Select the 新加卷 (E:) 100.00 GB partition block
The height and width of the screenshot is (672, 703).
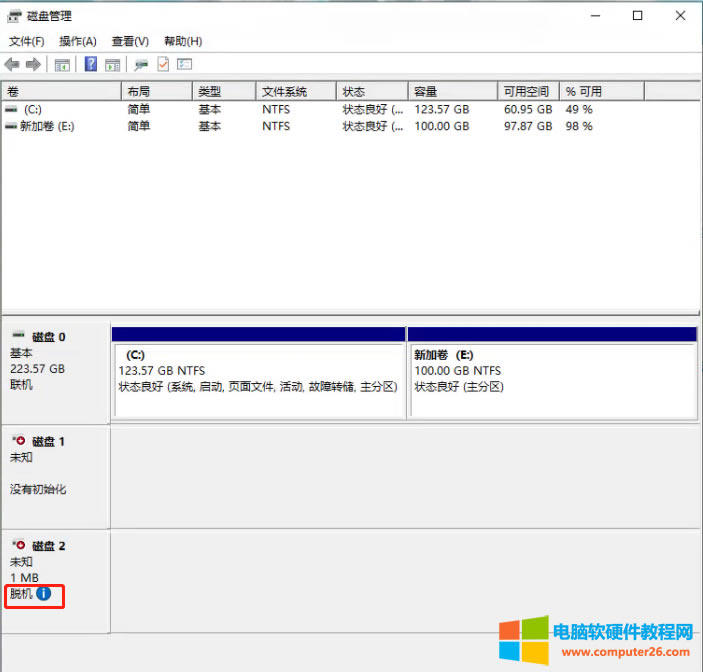552,380
